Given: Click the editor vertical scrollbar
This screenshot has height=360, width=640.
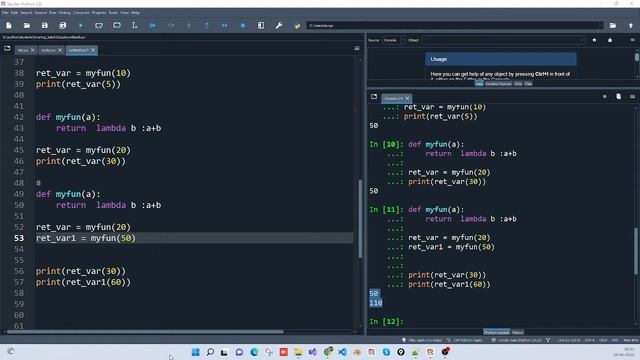Looking at the screenshot, I should coord(360,218).
